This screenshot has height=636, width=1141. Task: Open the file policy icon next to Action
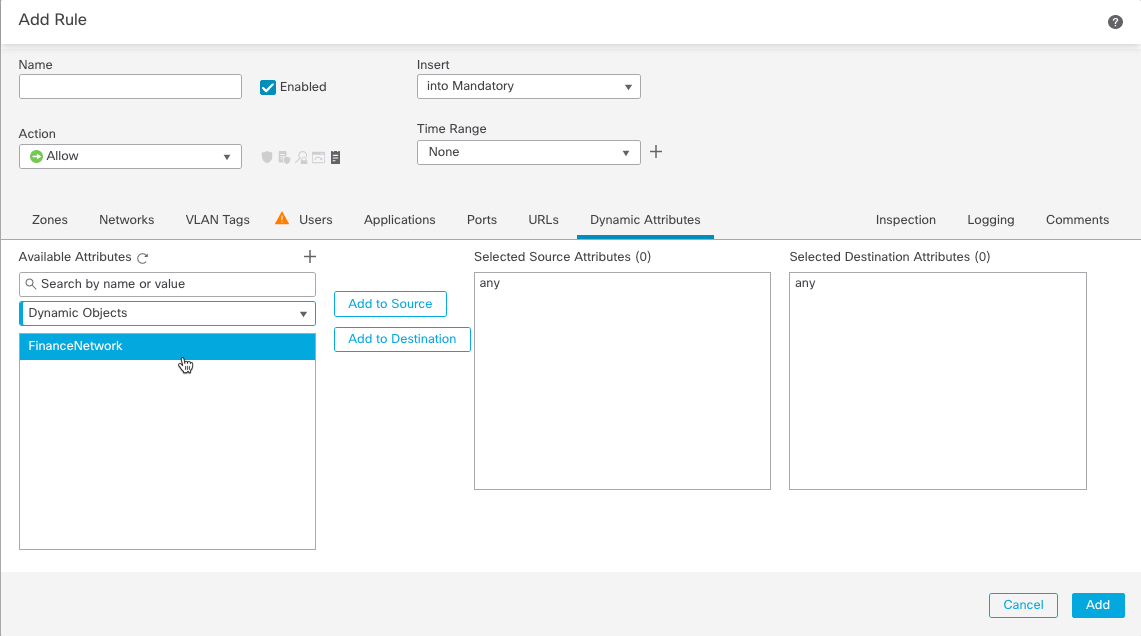(284, 157)
